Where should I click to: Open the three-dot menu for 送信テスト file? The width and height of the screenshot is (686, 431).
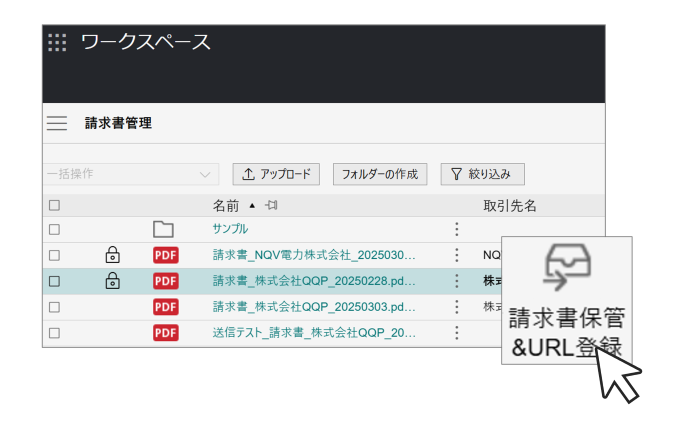457,333
